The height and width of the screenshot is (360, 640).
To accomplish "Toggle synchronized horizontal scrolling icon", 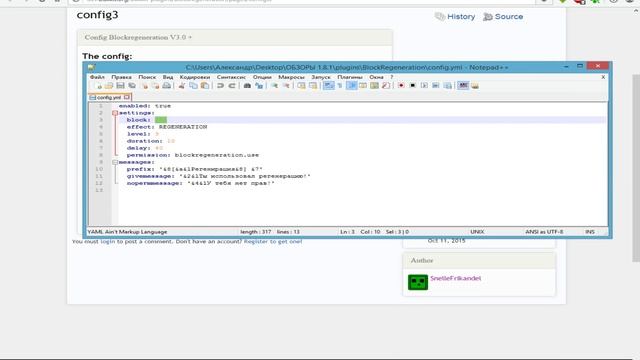I will coord(313,86).
